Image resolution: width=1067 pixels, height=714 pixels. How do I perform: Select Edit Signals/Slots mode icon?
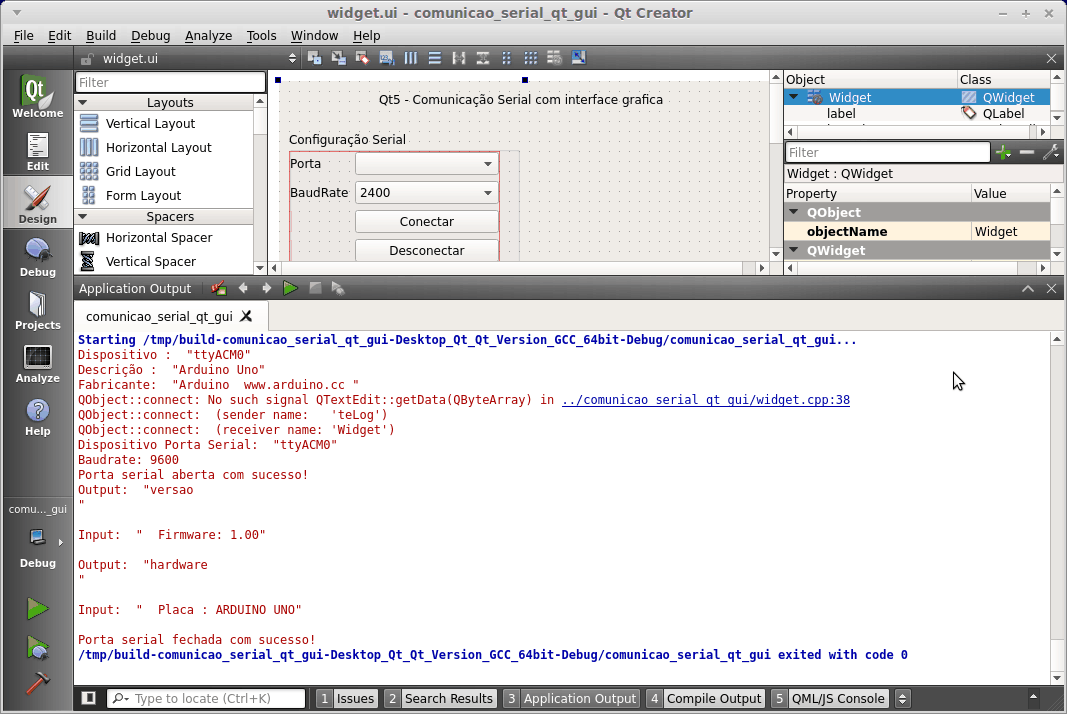(x=338, y=59)
